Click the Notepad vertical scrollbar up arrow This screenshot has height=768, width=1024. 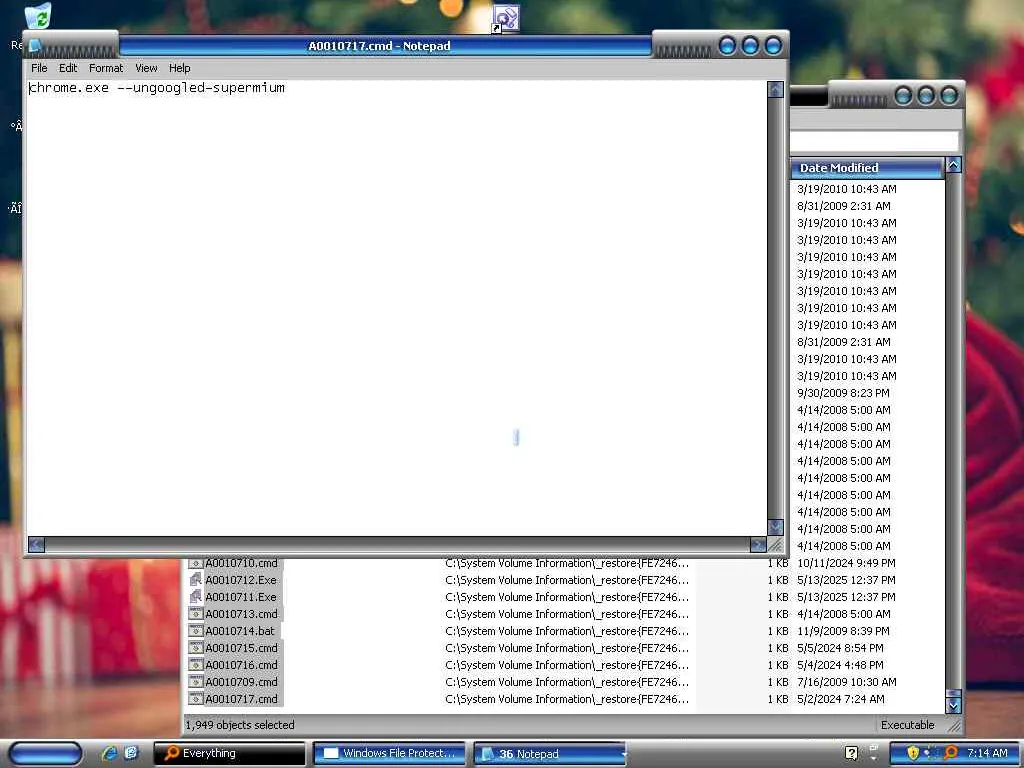click(775, 89)
